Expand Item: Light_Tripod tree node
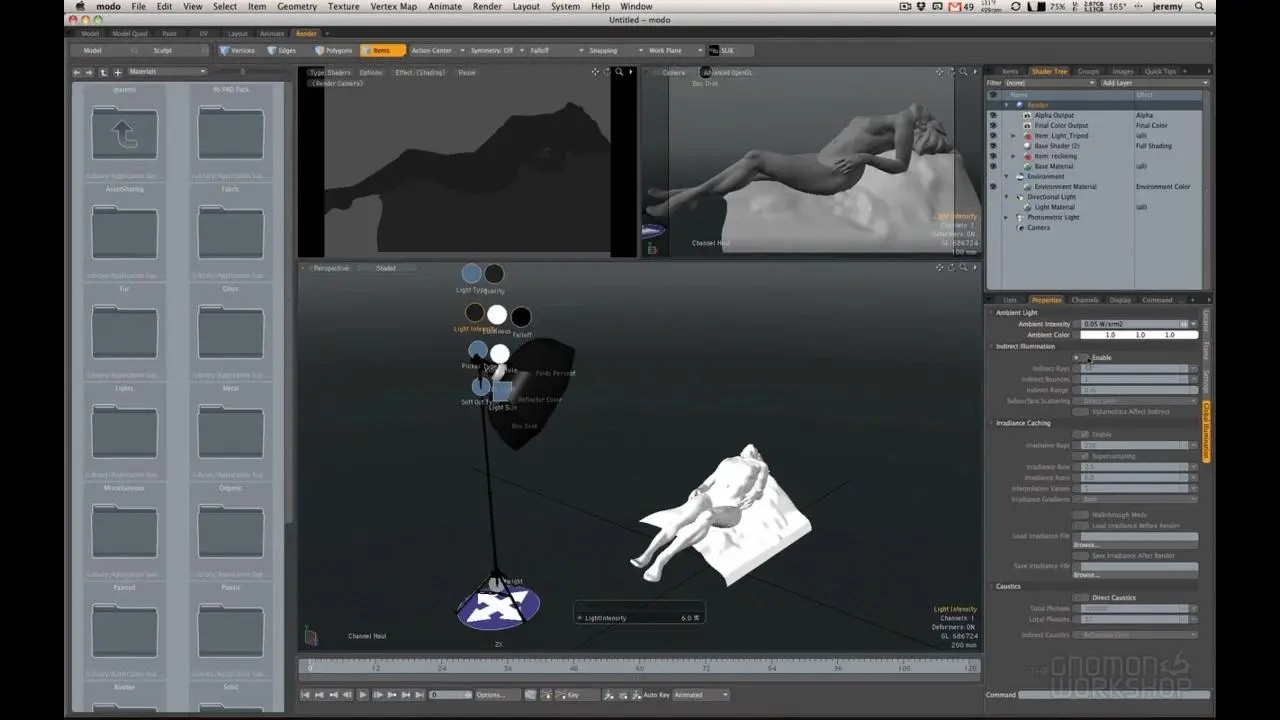The height and width of the screenshot is (720, 1280). click(x=1013, y=136)
